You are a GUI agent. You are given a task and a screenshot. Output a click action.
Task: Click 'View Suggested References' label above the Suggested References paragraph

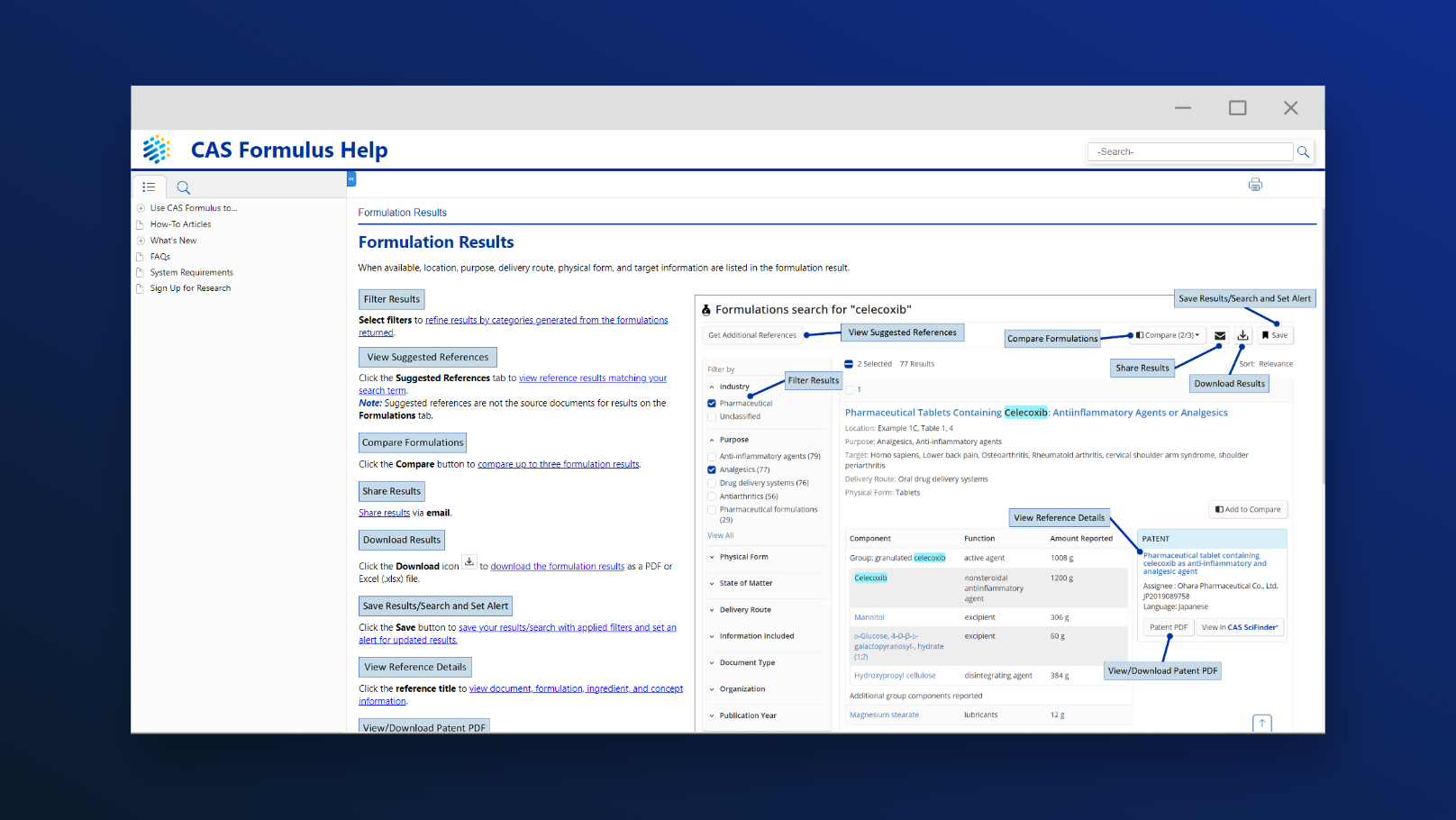[428, 357]
